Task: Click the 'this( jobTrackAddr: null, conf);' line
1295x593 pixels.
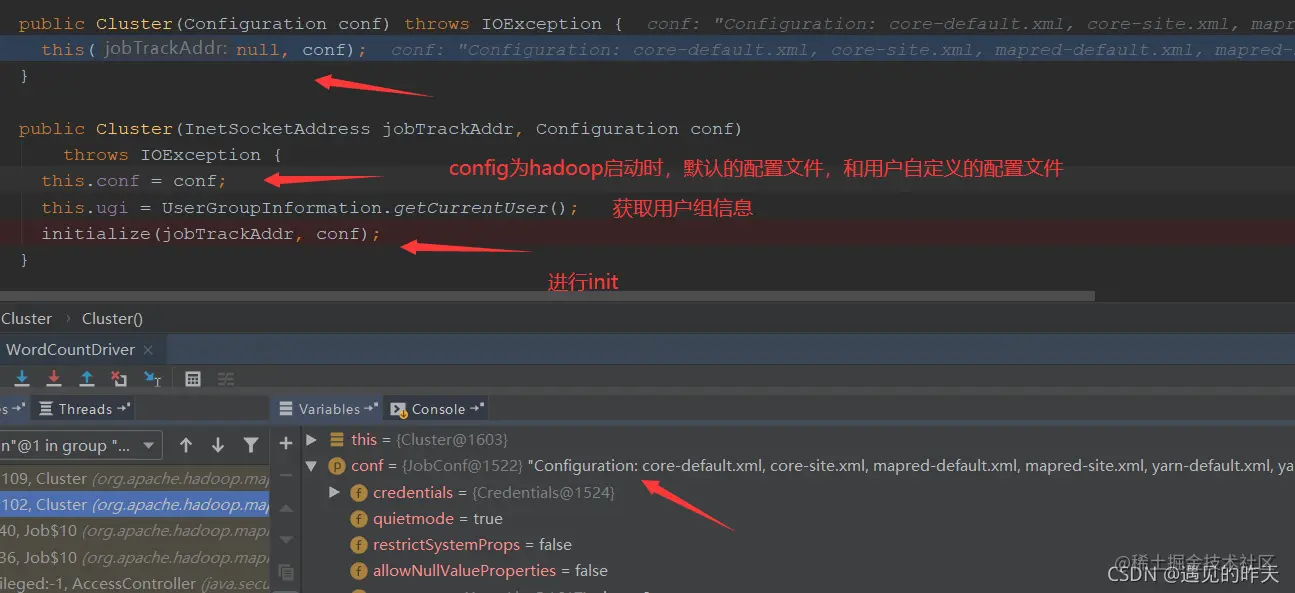Action: click(204, 49)
